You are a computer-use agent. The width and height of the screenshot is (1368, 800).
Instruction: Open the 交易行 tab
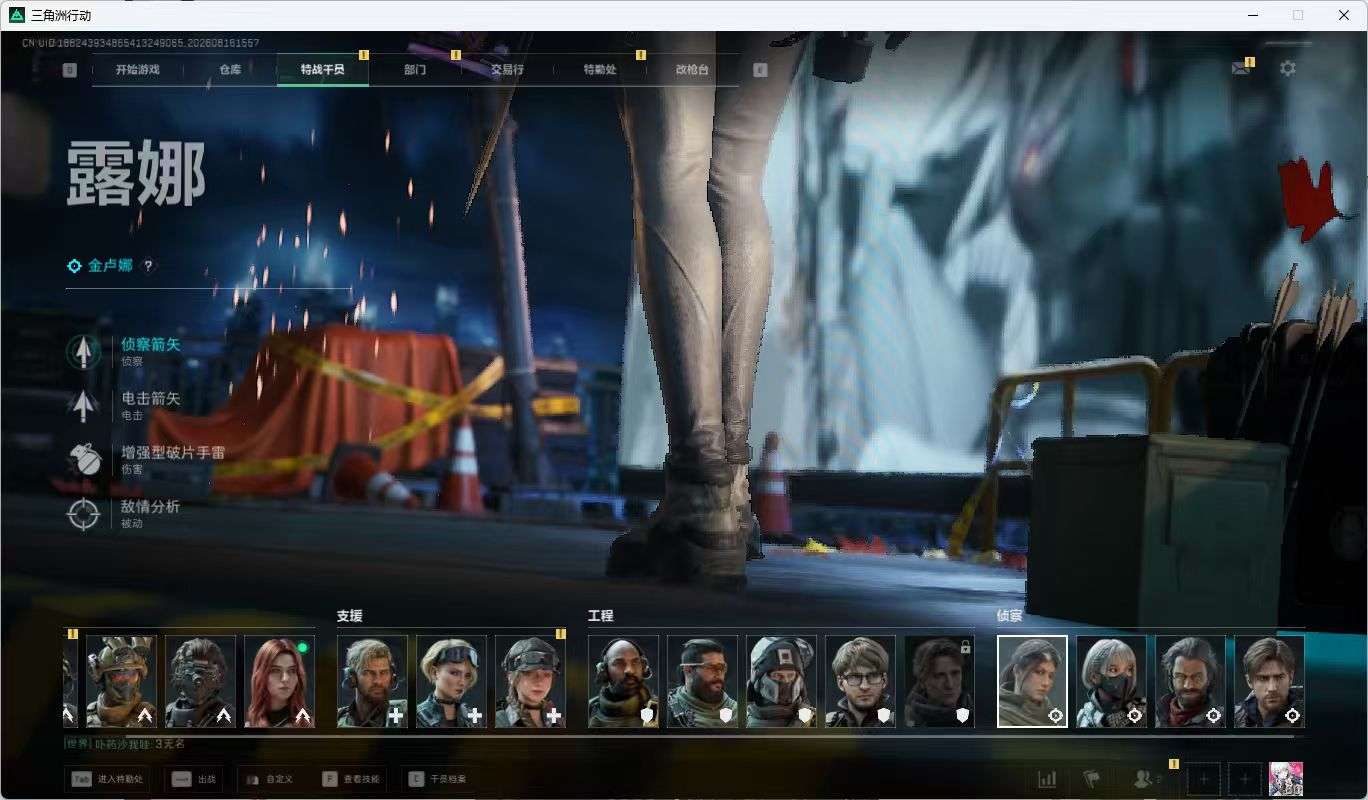tap(507, 70)
